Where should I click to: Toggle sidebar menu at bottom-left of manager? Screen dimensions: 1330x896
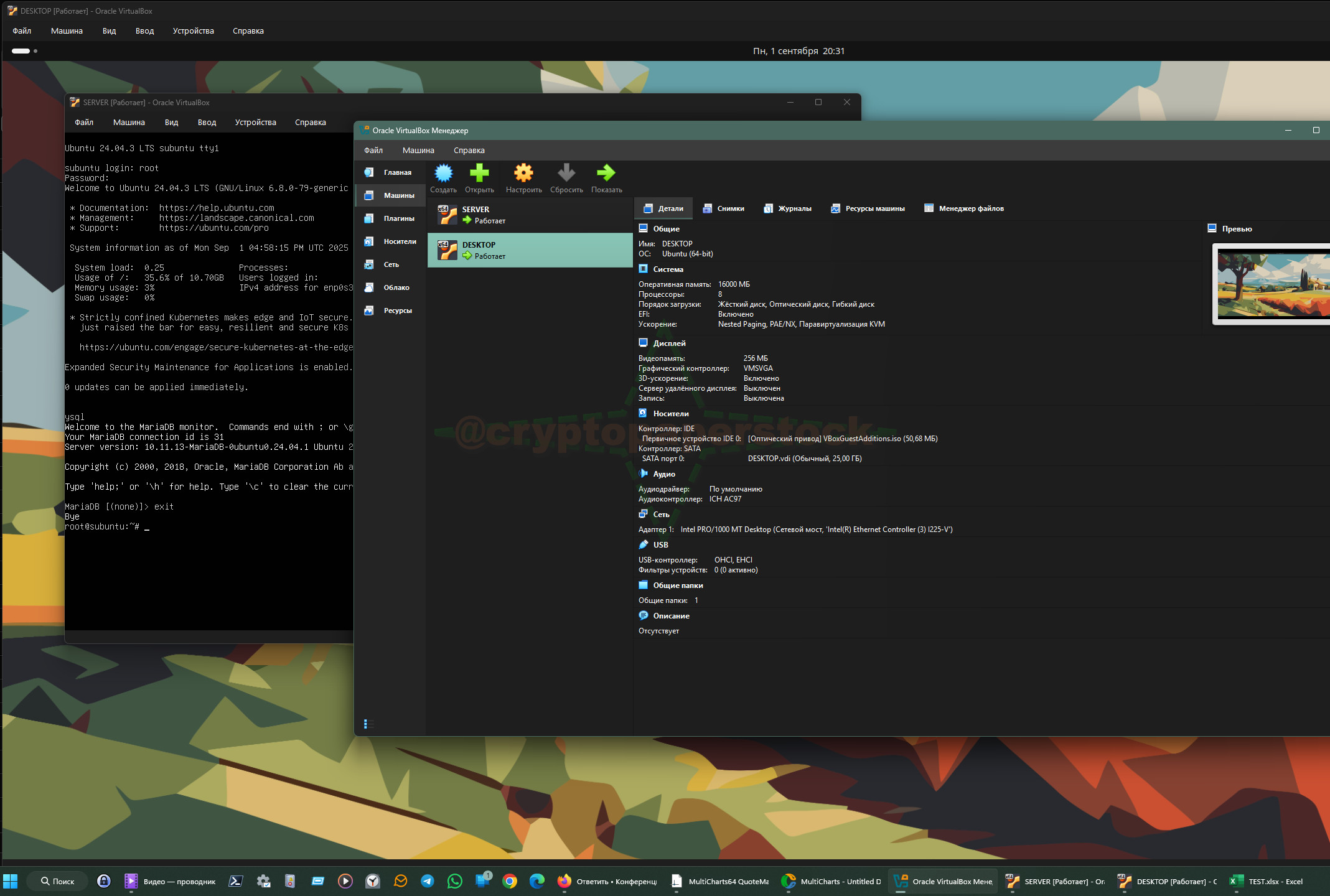[368, 724]
